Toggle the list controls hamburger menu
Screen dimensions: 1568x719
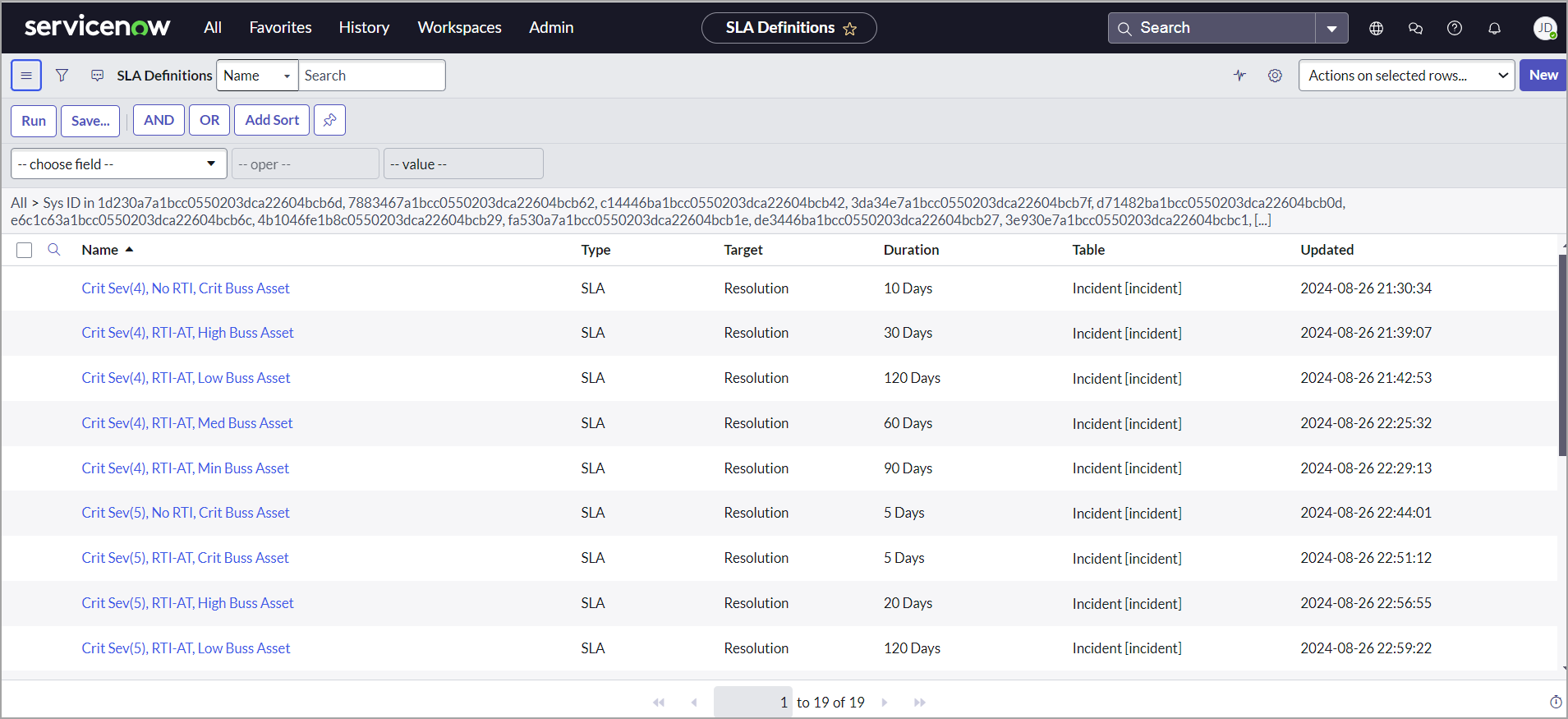click(x=26, y=76)
